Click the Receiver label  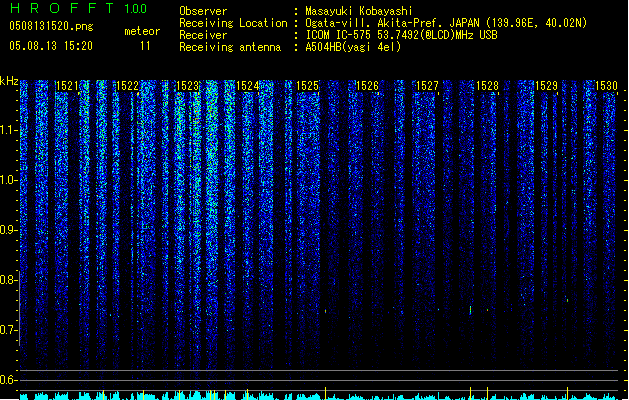point(203,35)
